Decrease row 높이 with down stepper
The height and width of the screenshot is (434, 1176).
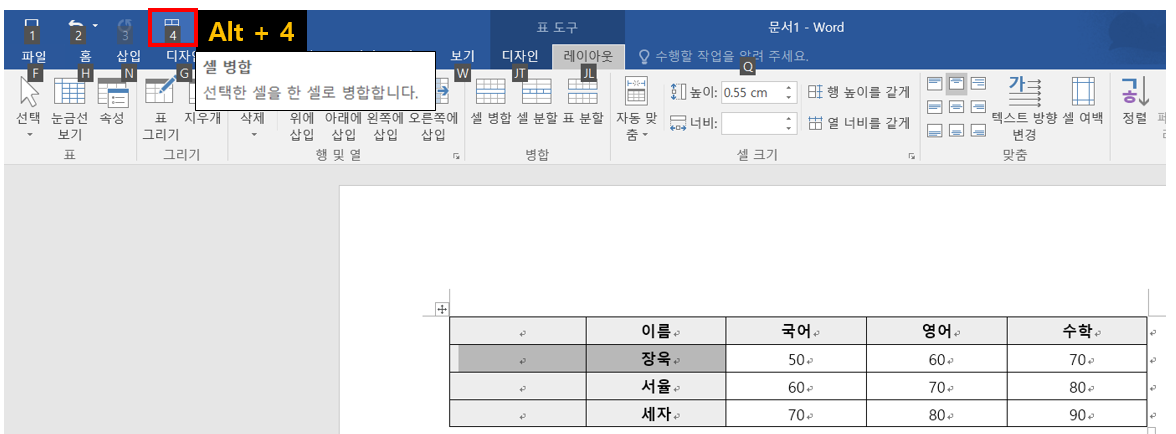pyautogui.click(x=788, y=97)
